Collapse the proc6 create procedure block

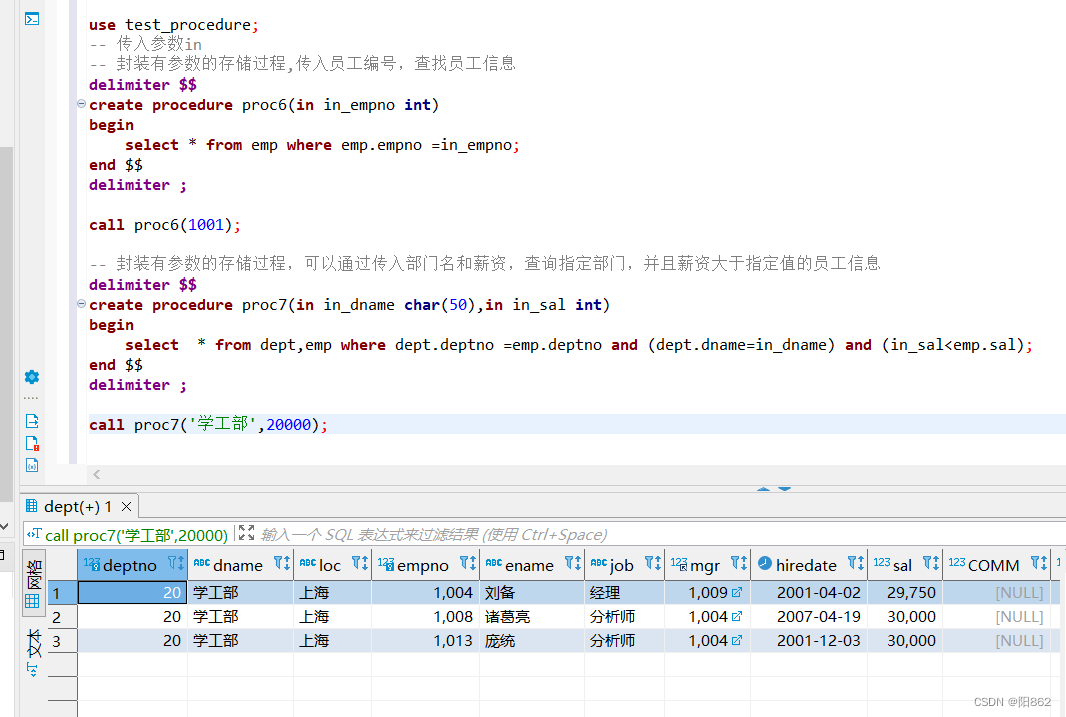[x=81, y=105]
